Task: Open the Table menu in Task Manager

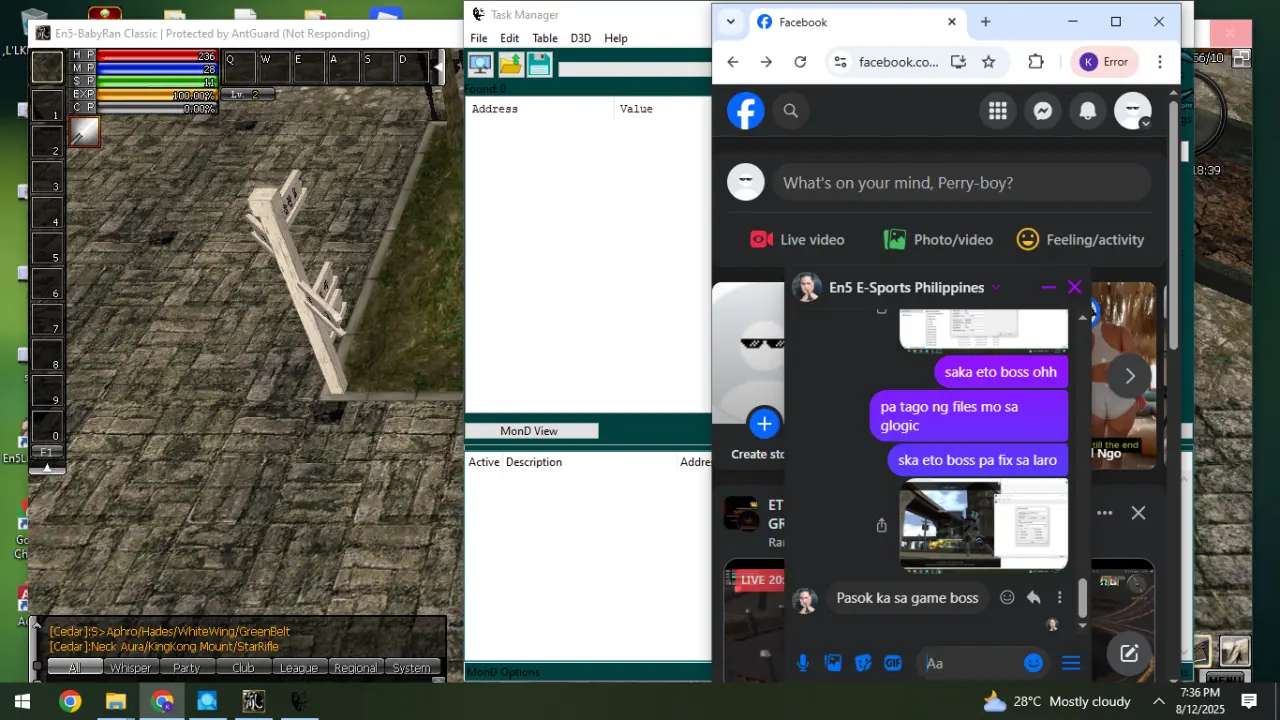Action: (x=545, y=38)
